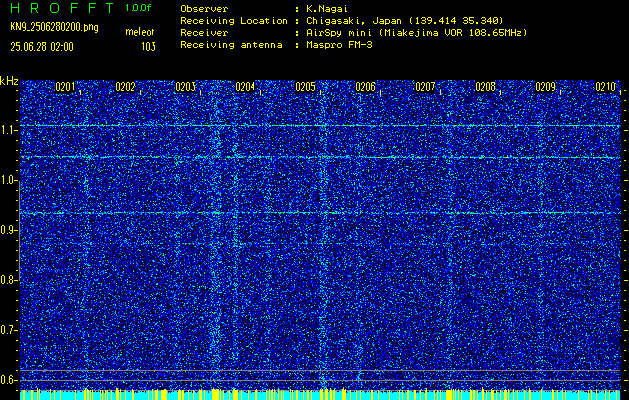Viewport: 629px width, 400px height.
Task: Click the 0201 time marker
Action: click(x=65, y=87)
